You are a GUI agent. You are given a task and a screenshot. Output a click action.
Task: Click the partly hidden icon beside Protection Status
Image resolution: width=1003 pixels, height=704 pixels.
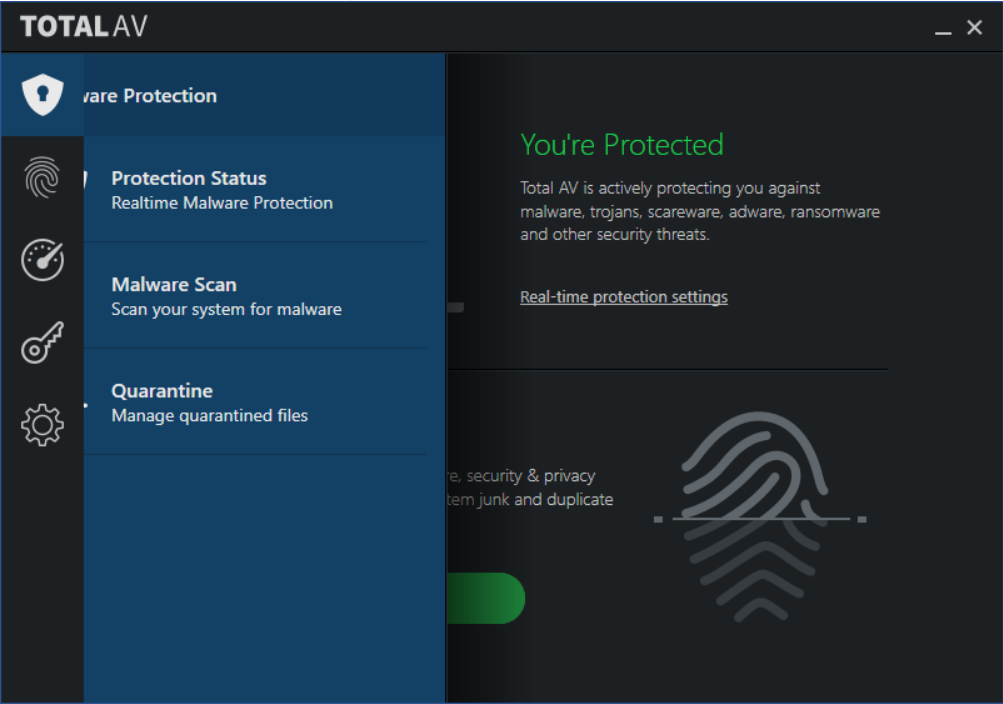[86, 180]
